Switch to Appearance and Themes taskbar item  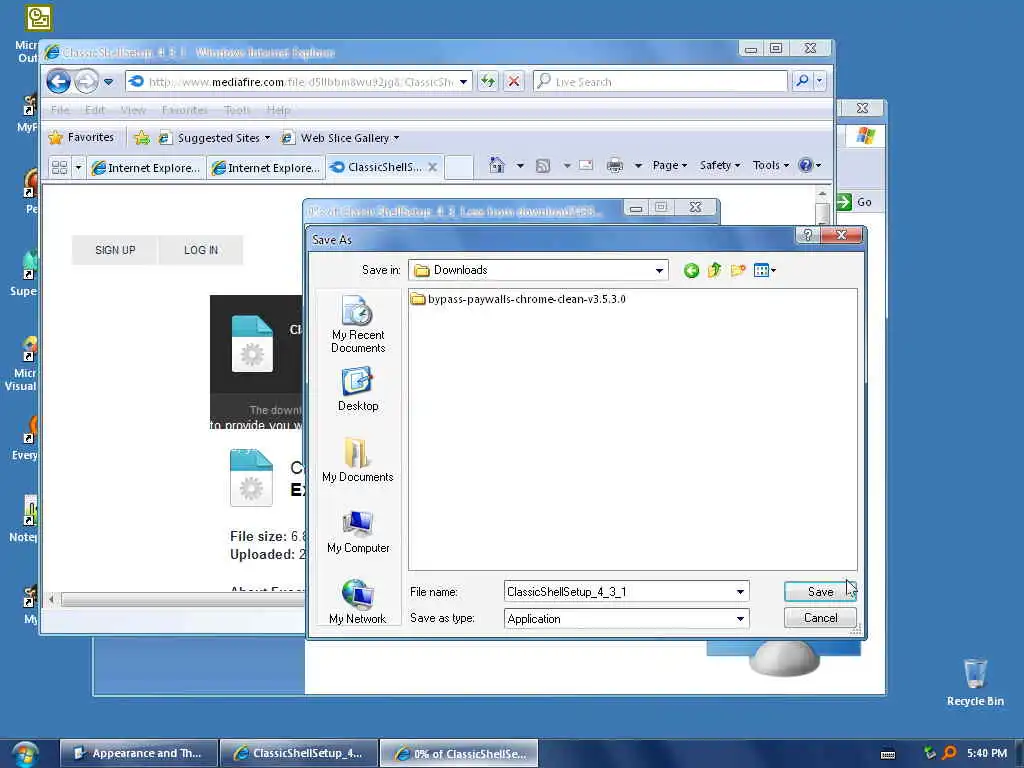click(x=138, y=753)
